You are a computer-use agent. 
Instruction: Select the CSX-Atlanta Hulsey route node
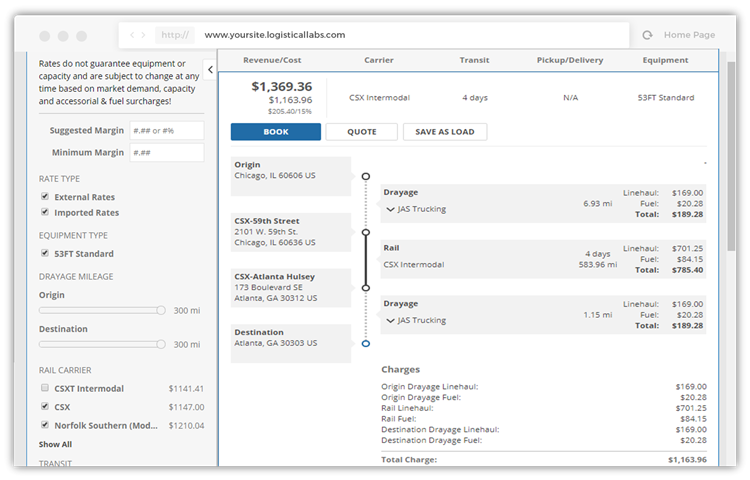(366, 288)
